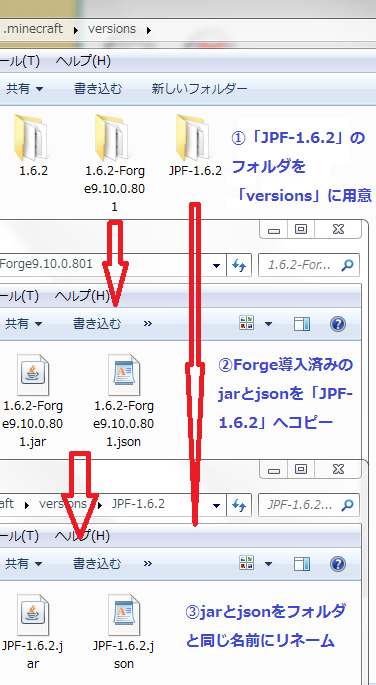Open ヘルプ(H) menu in top window
Image resolution: width=376 pixels, height=685 pixels.
coord(83,61)
